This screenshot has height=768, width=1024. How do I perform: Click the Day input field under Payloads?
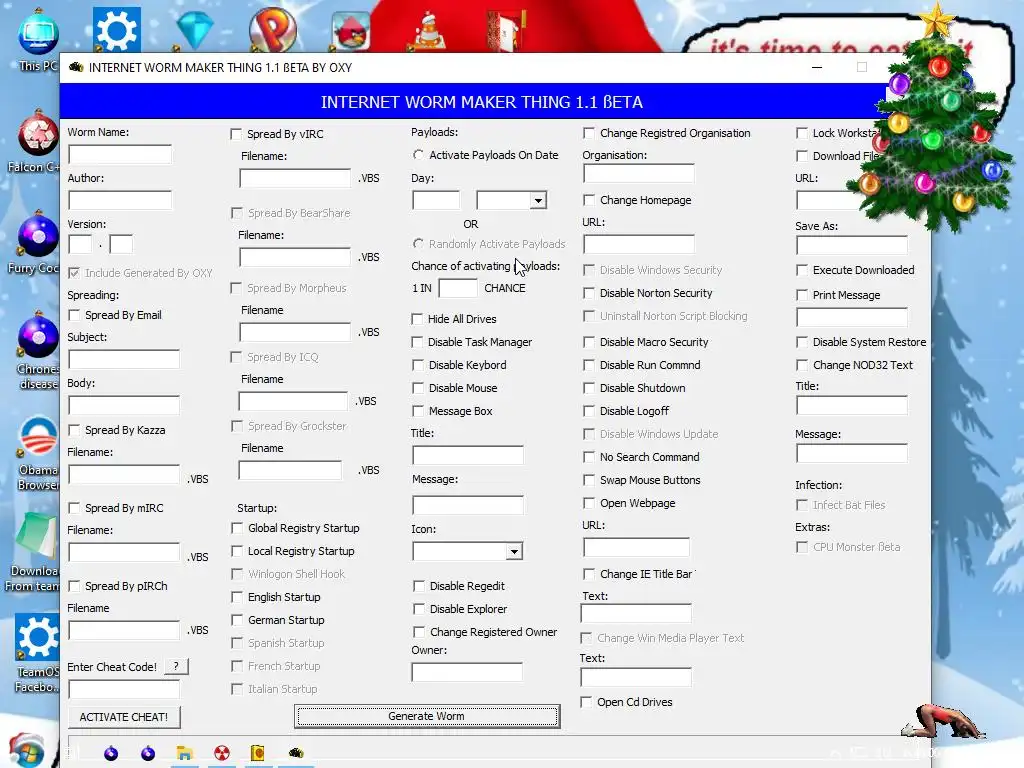point(436,200)
